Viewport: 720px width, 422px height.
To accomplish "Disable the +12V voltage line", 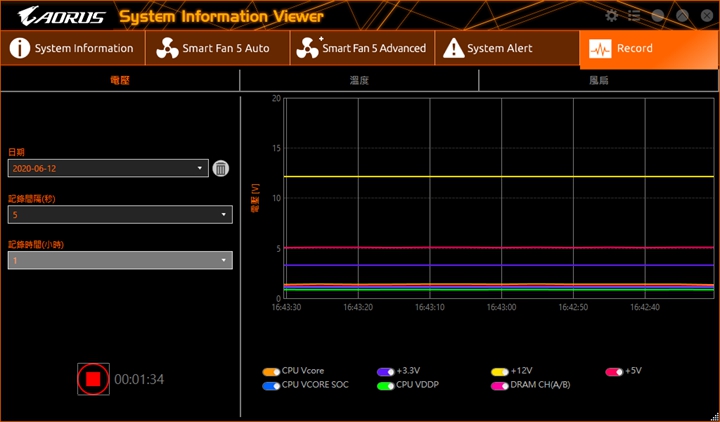I will [x=500, y=371].
